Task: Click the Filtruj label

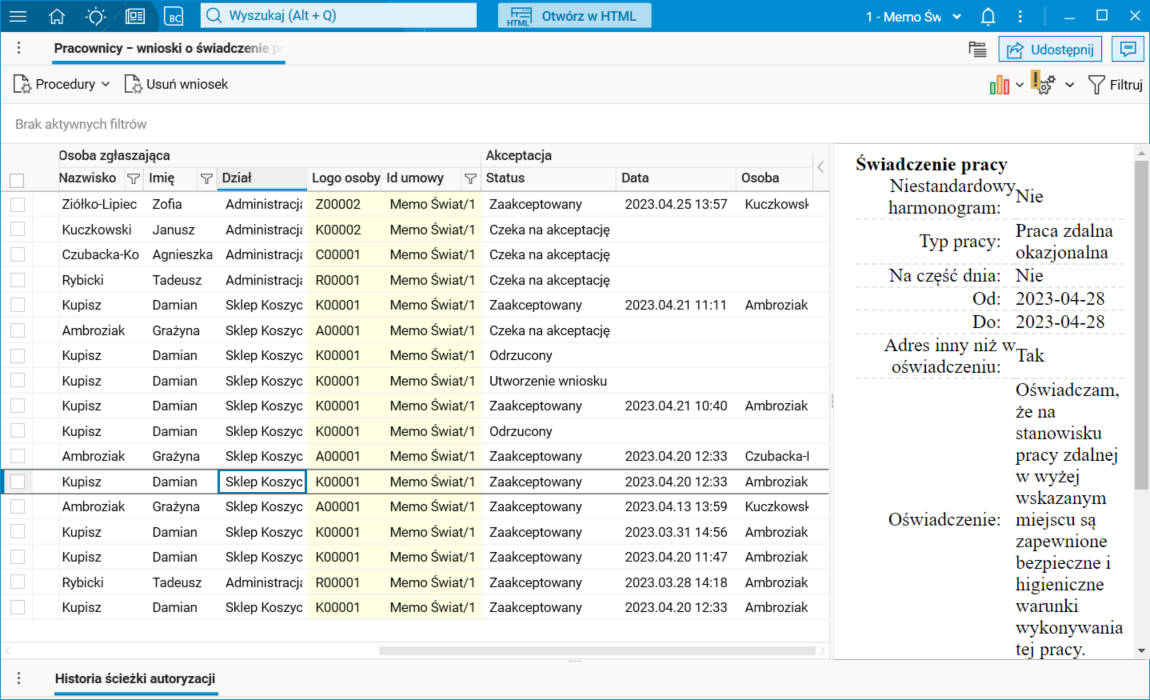Action: click(x=1126, y=85)
